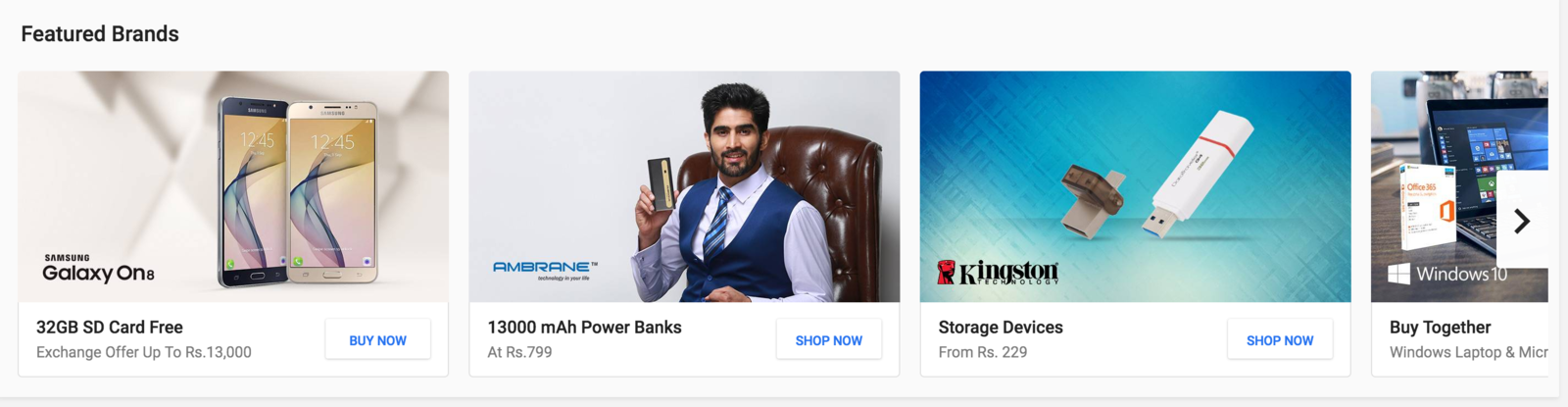1568x407 pixels.
Task: Click the Windows 10 logo
Action: (1447, 274)
